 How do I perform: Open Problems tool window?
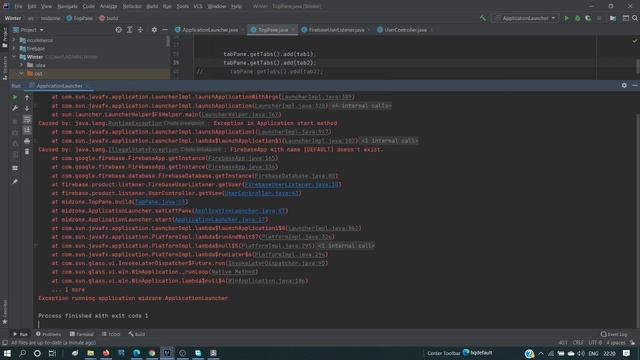click(x=48, y=334)
